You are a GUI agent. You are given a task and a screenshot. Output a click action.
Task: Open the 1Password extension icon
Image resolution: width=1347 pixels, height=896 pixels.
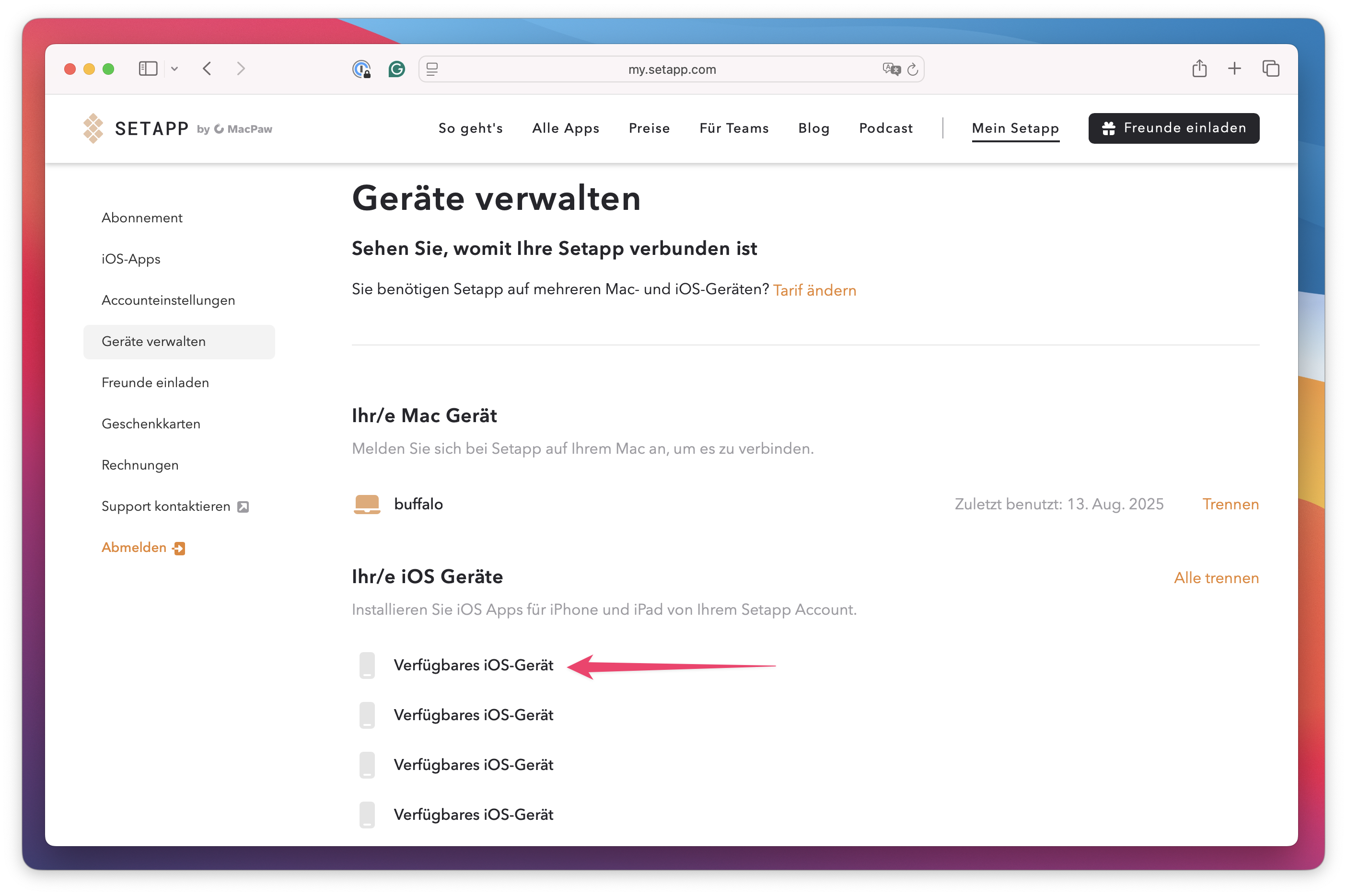(x=361, y=69)
